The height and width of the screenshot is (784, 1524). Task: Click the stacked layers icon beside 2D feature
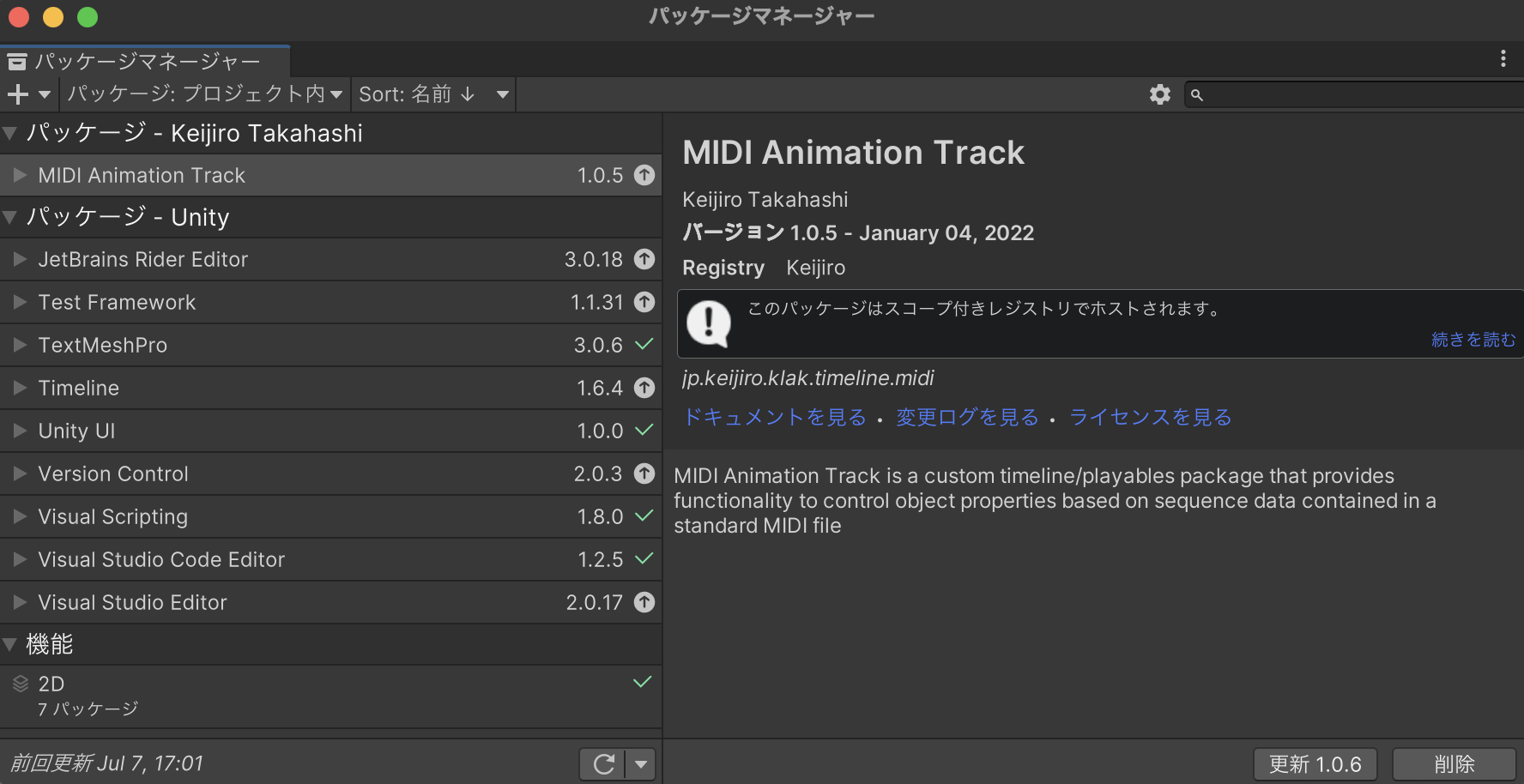point(19,684)
